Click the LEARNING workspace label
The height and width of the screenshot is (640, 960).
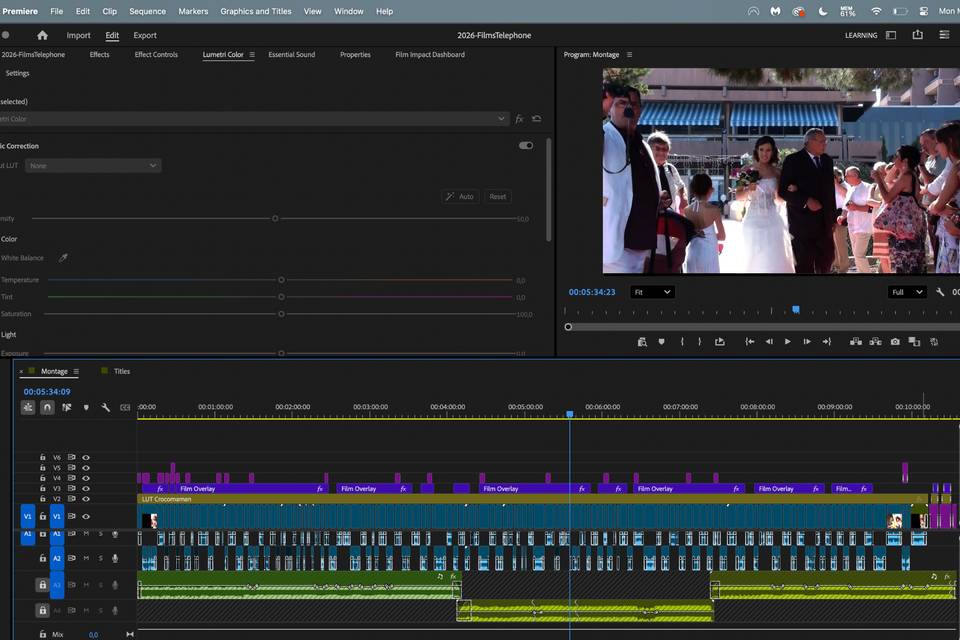pos(861,36)
